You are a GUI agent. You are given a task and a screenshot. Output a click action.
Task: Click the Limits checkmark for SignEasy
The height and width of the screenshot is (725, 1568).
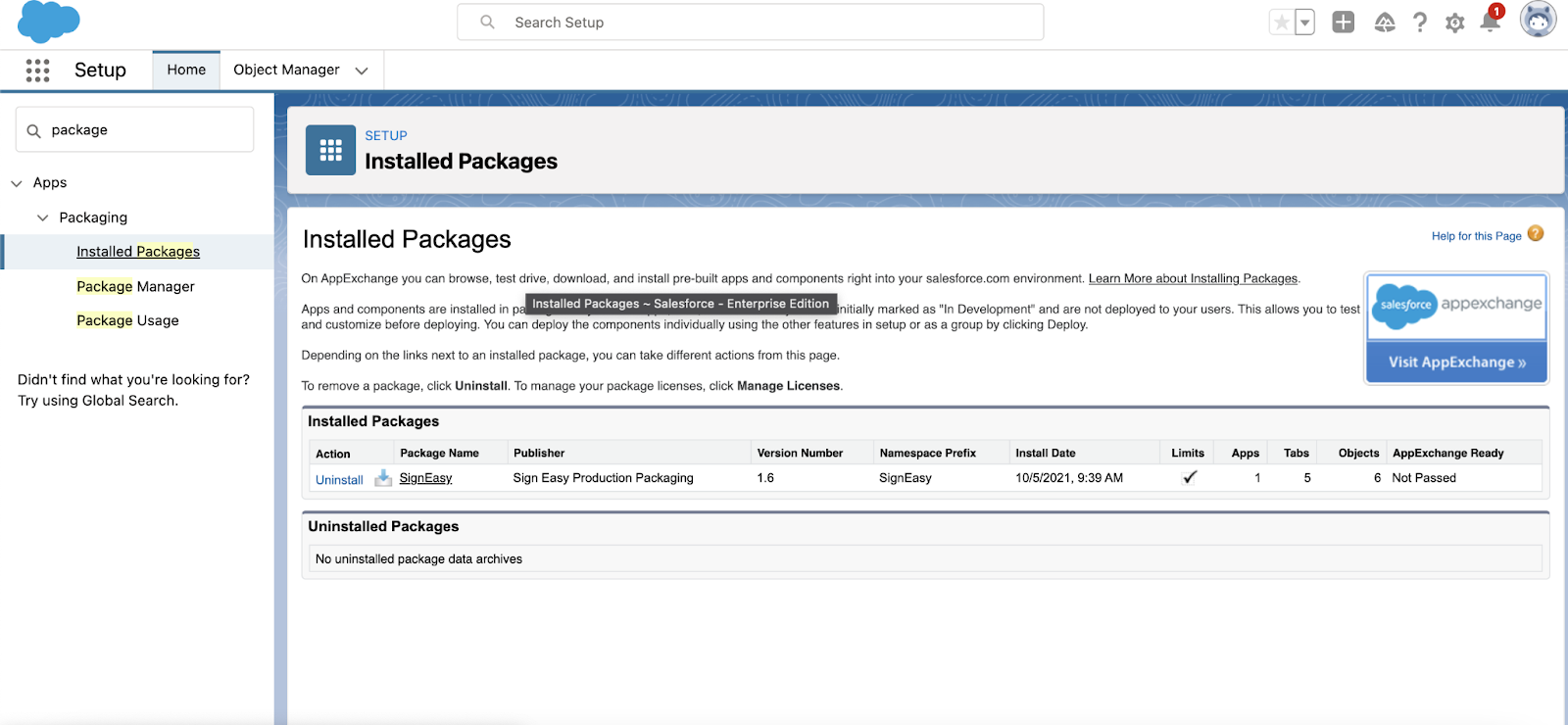point(1190,477)
